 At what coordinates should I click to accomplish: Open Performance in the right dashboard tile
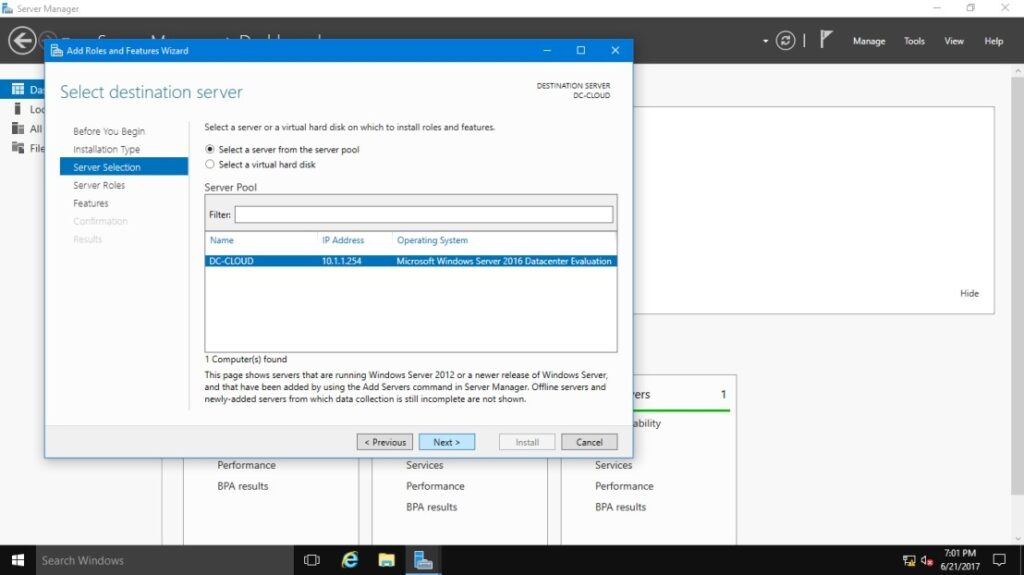click(x=624, y=486)
